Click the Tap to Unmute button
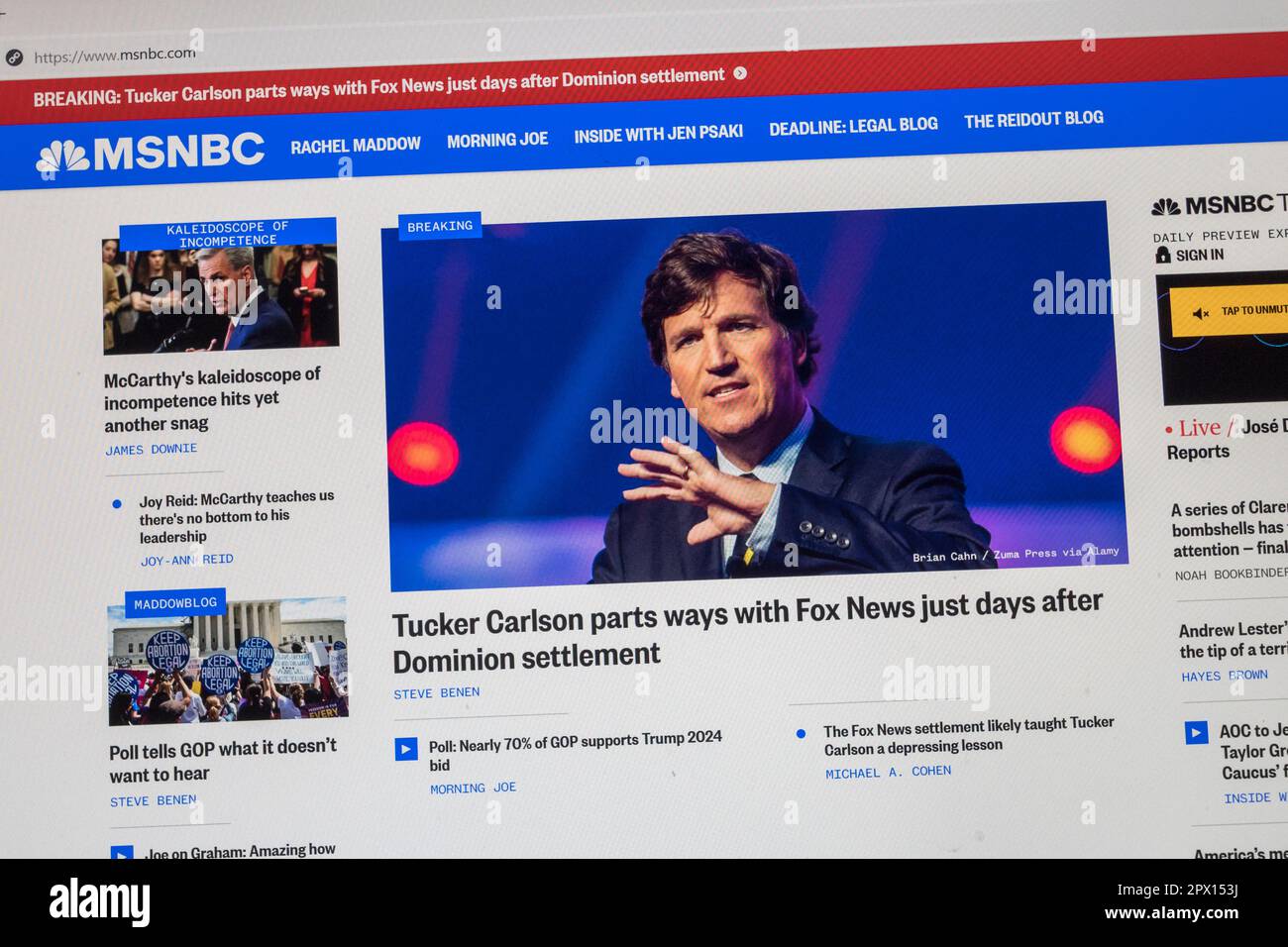 pos(1230,313)
